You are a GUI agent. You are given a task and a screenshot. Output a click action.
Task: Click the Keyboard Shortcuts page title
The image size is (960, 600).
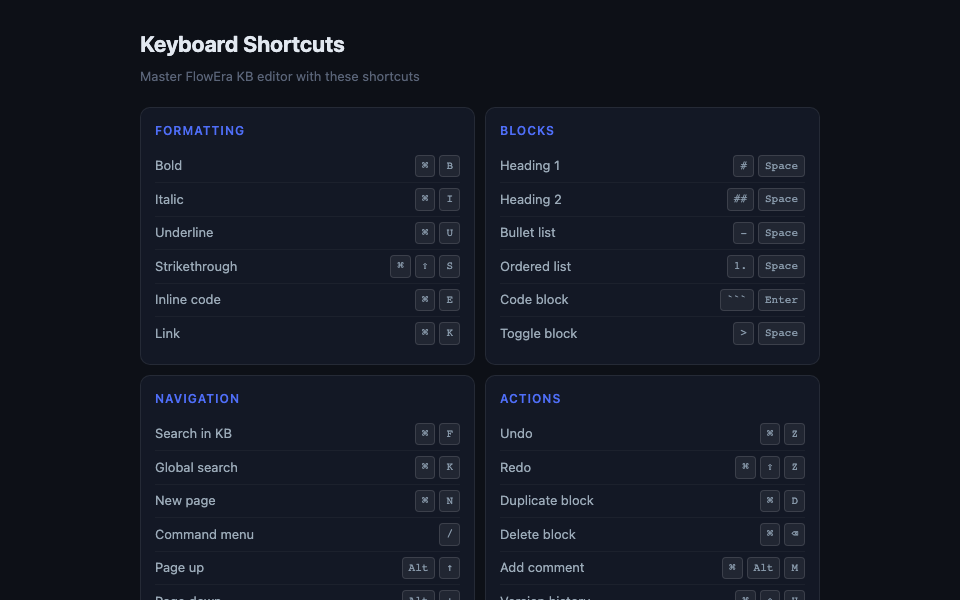click(x=242, y=45)
